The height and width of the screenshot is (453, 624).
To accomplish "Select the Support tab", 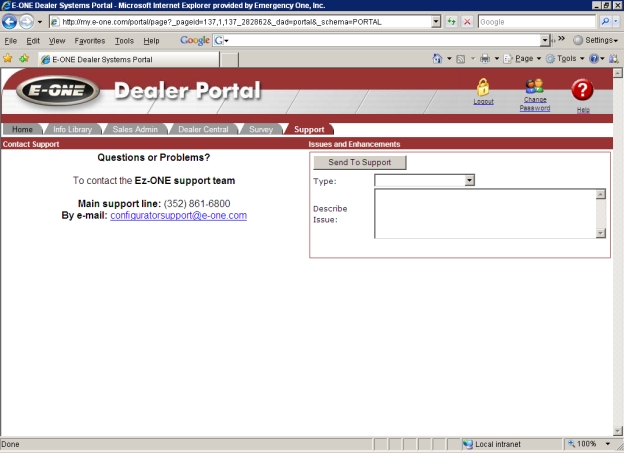I will point(309,129).
